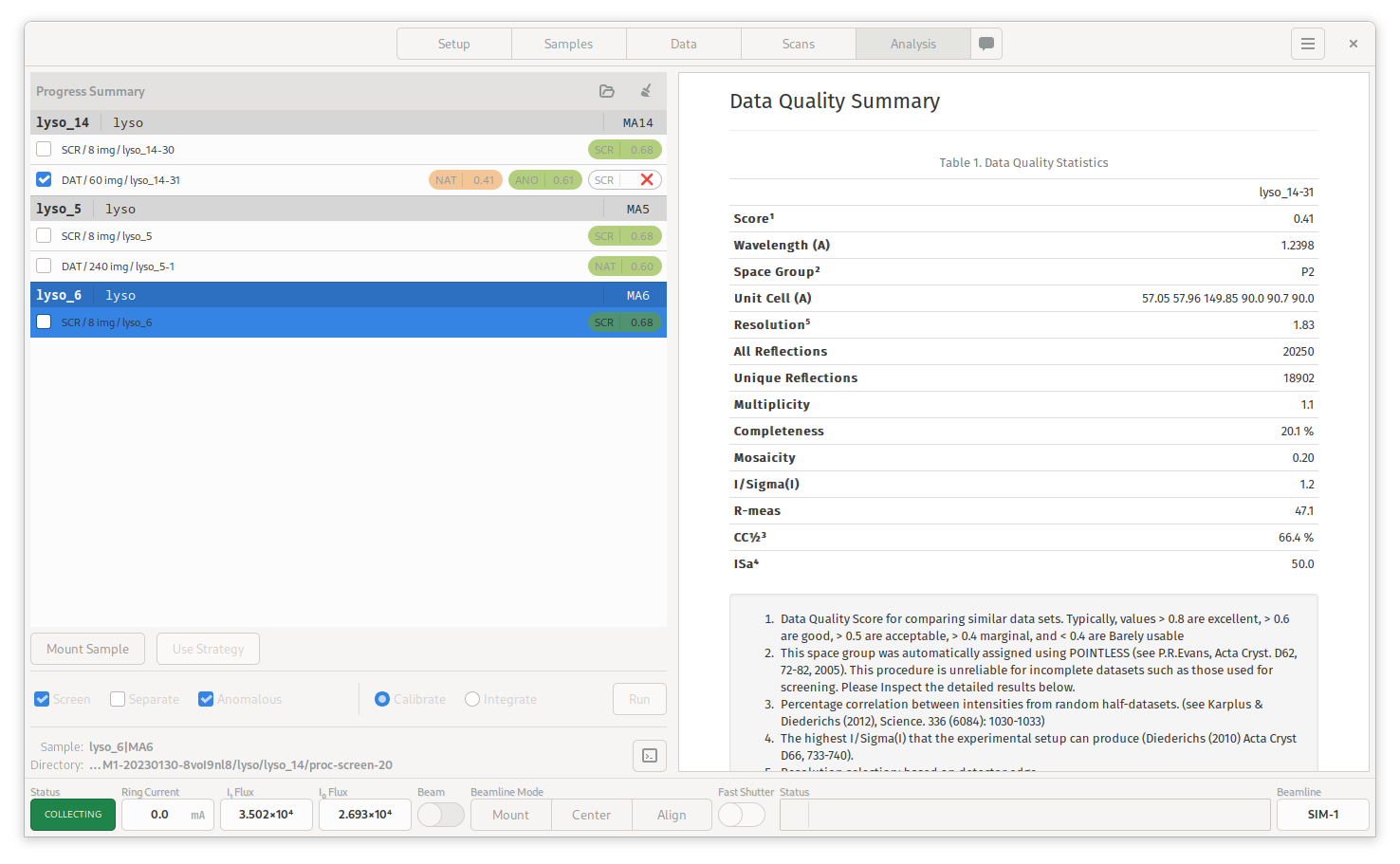Click ANO 0.61 badge for lyso_14-31
The image size is (1400, 864).
pos(544,180)
